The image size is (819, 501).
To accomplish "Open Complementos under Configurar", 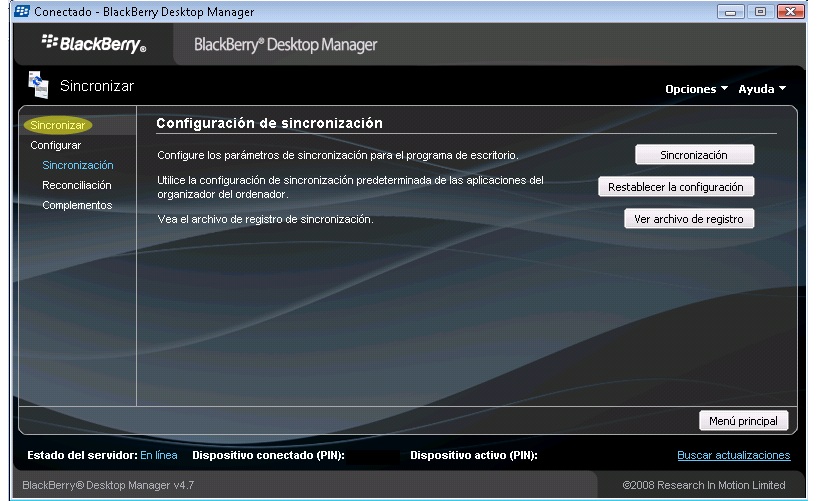I will click(77, 205).
